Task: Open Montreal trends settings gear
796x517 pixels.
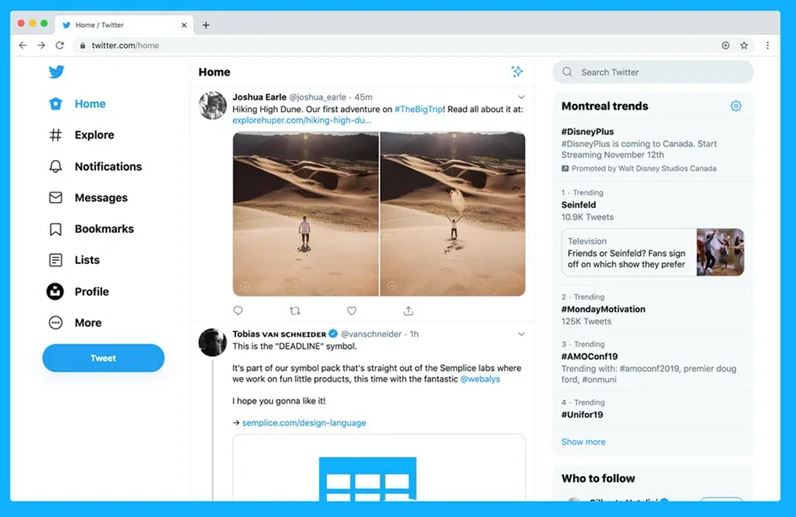Action: pos(736,106)
